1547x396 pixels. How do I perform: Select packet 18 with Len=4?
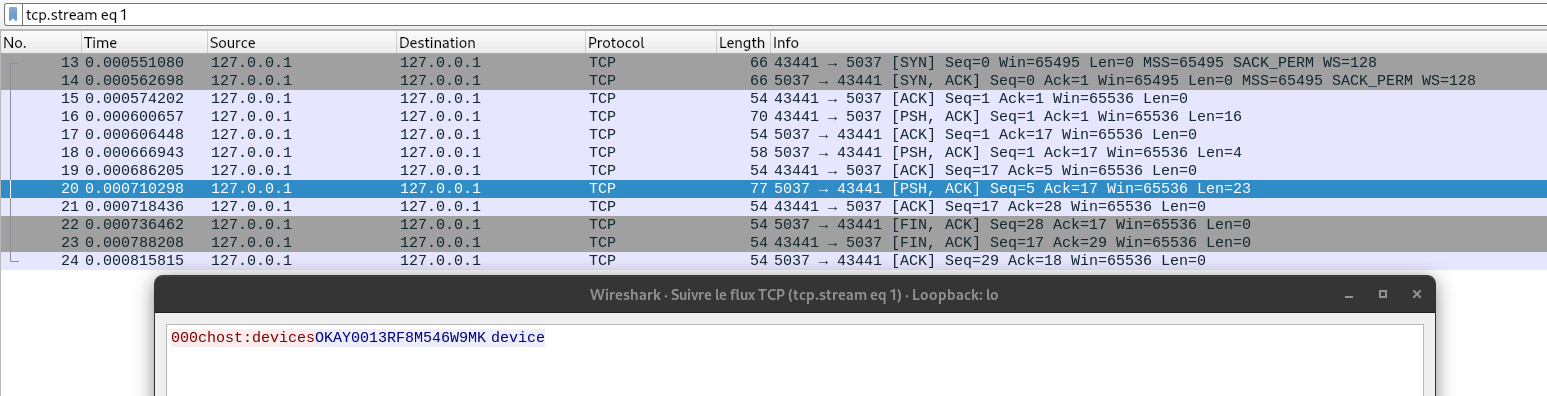point(773,152)
